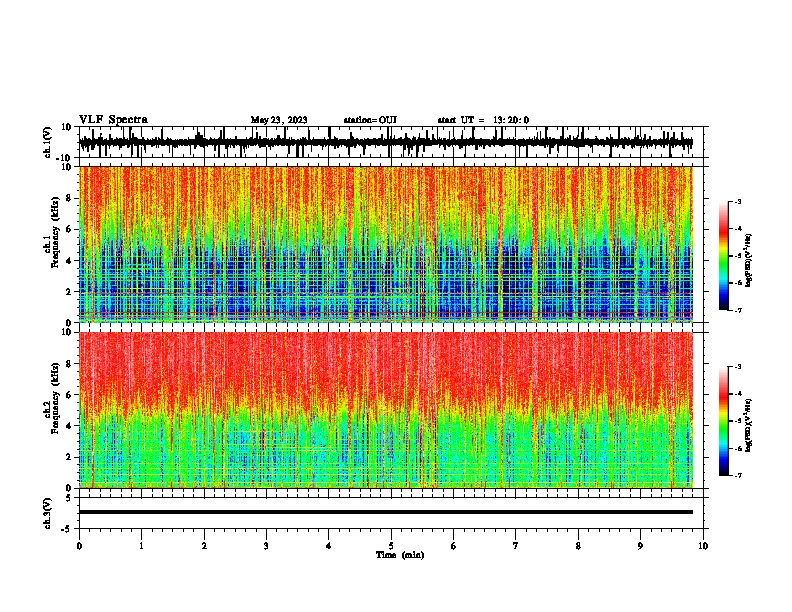Click tick label "8" on the Time axis

coord(578,546)
